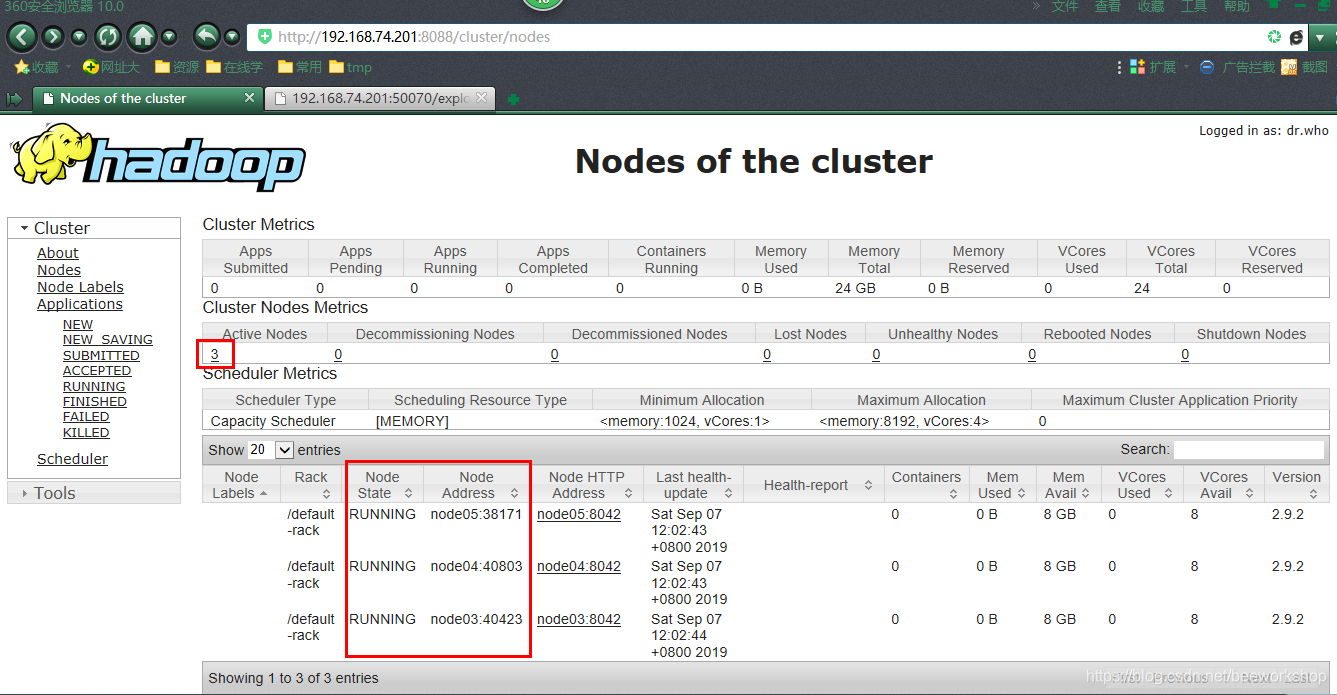
Task: Sort by Node Labels column
Action: tap(241, 485)
